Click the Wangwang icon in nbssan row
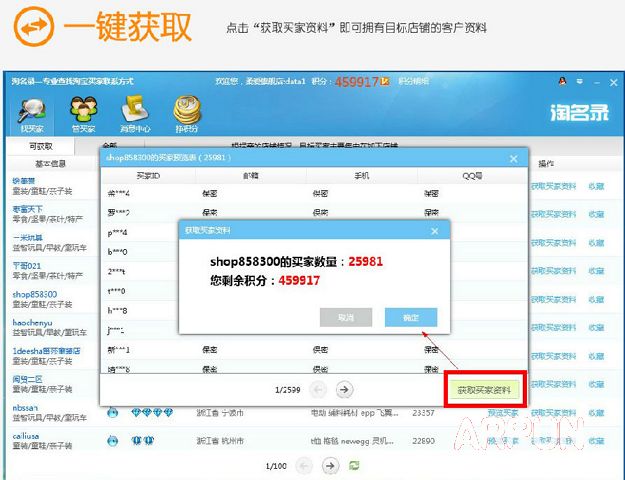 (x=113, y=412)
